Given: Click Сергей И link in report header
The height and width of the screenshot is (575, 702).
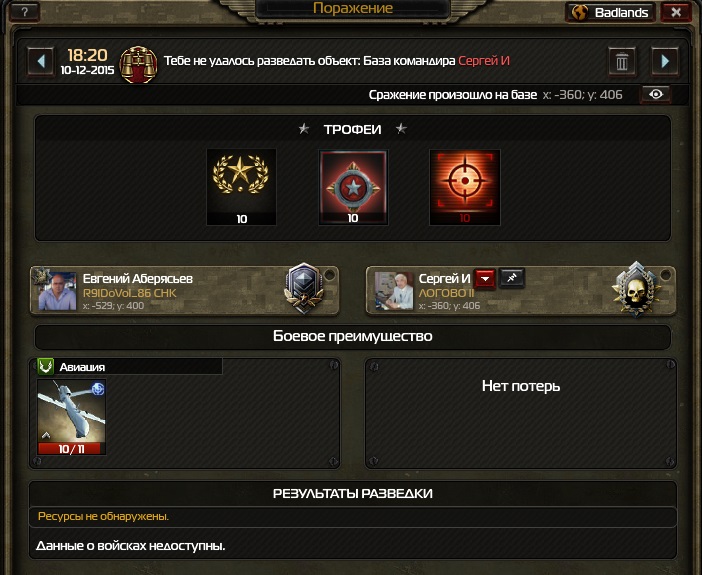Looking at the screenshot, I should pyautogui.click(x=484, y=61).
